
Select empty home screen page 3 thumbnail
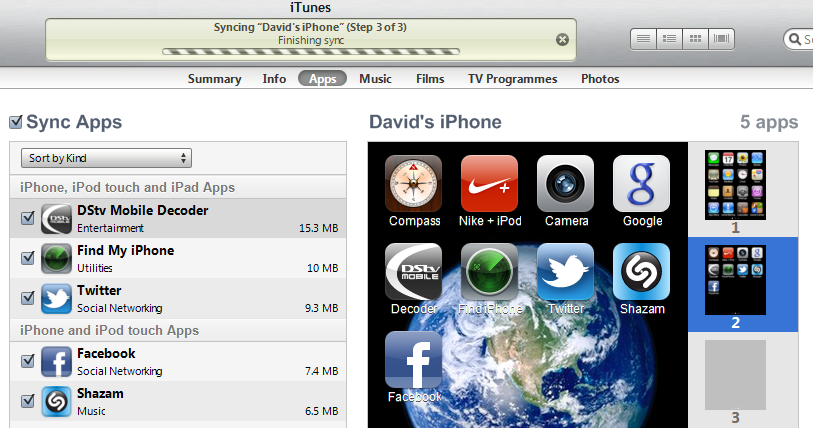735,375
